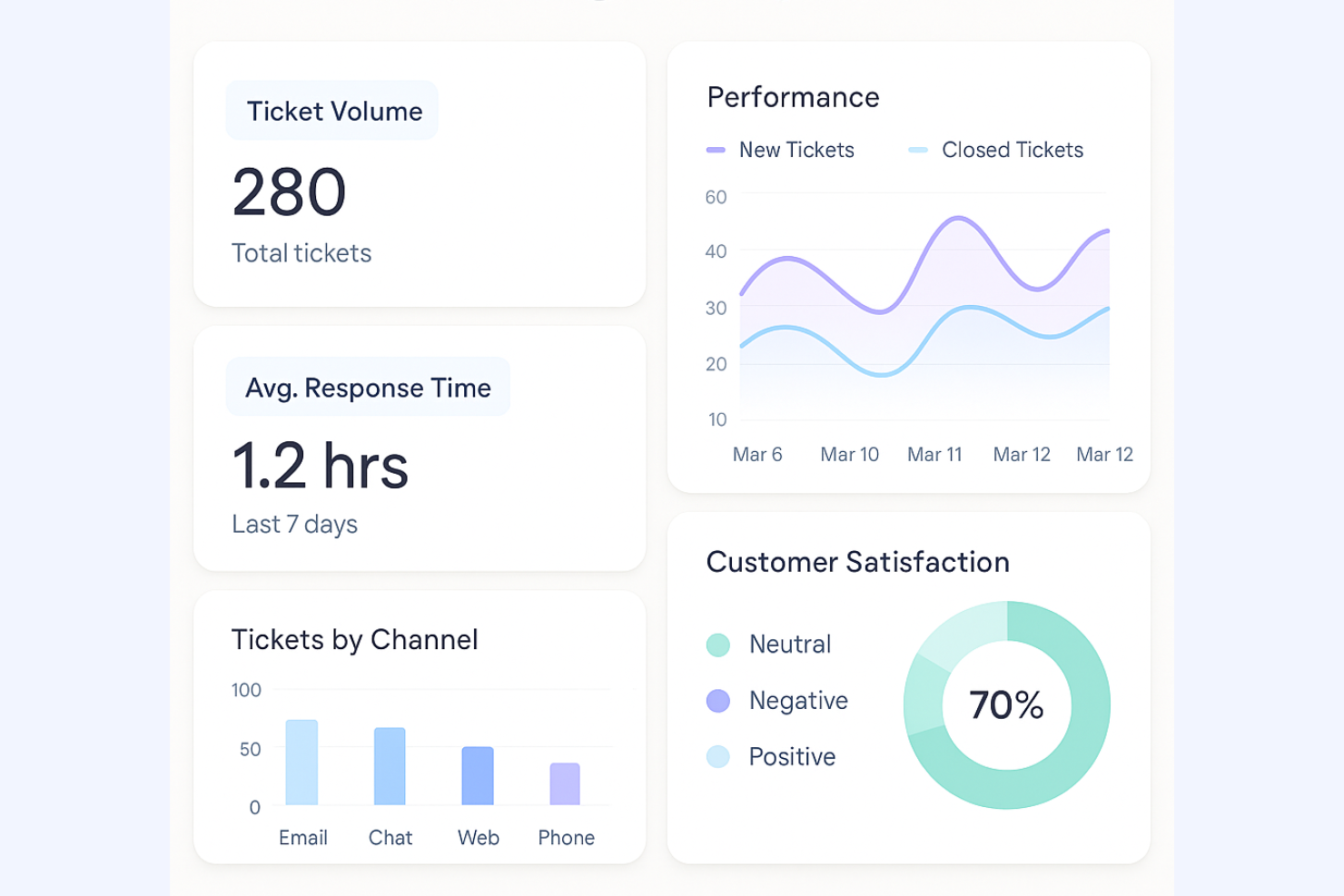The height and width of the screenshot is (896, 1344).
Task: Click the Chat axis label
Action: tap(390, 838)
